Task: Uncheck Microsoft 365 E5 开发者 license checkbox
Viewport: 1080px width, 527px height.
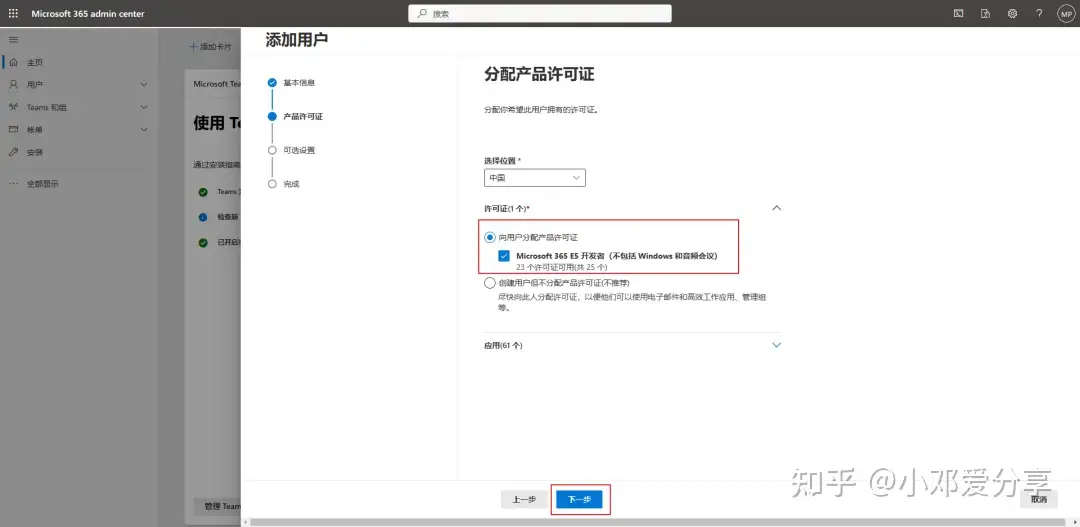Action: [x=504, y=256]
